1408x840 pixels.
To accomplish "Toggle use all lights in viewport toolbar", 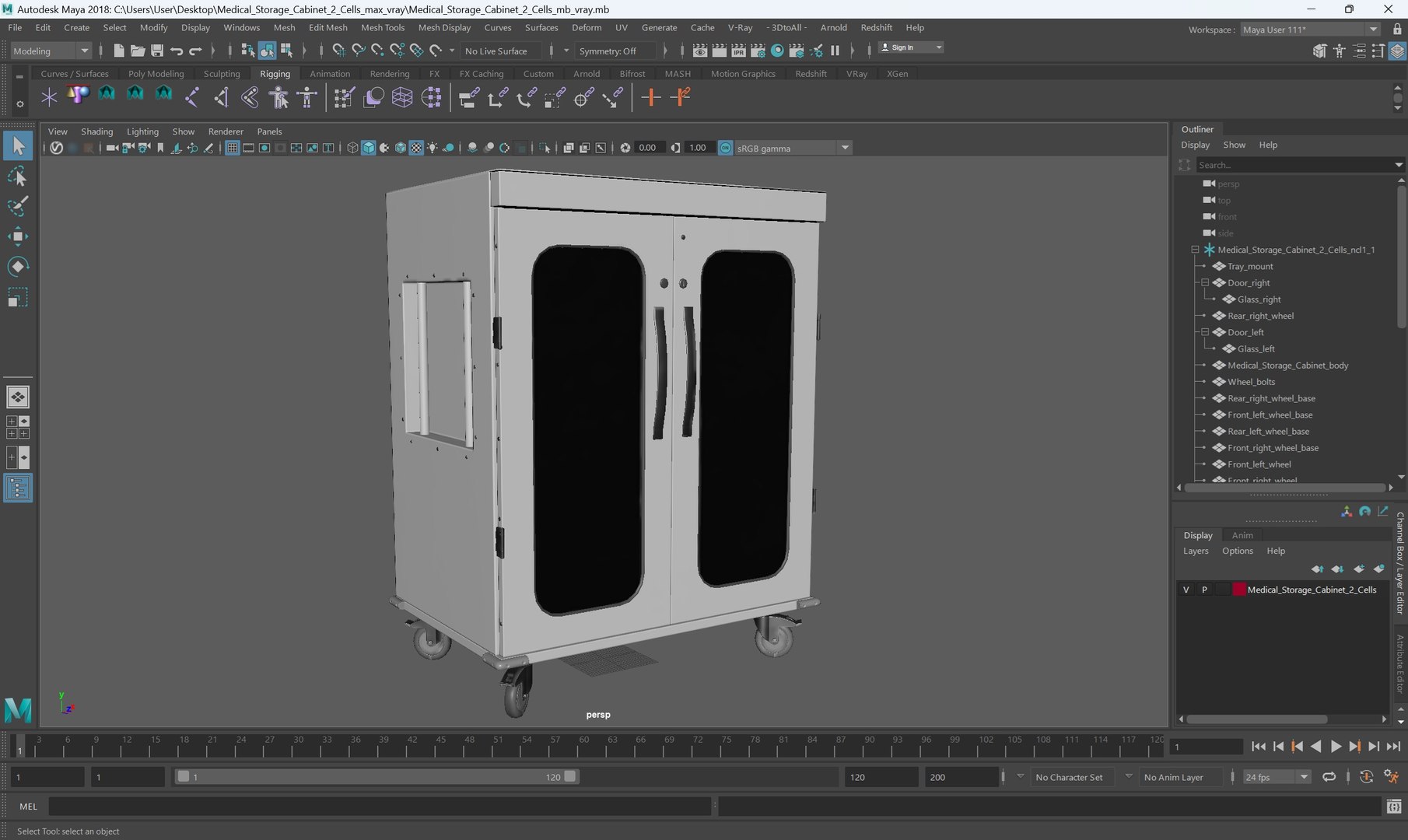I will click(433, 148).
